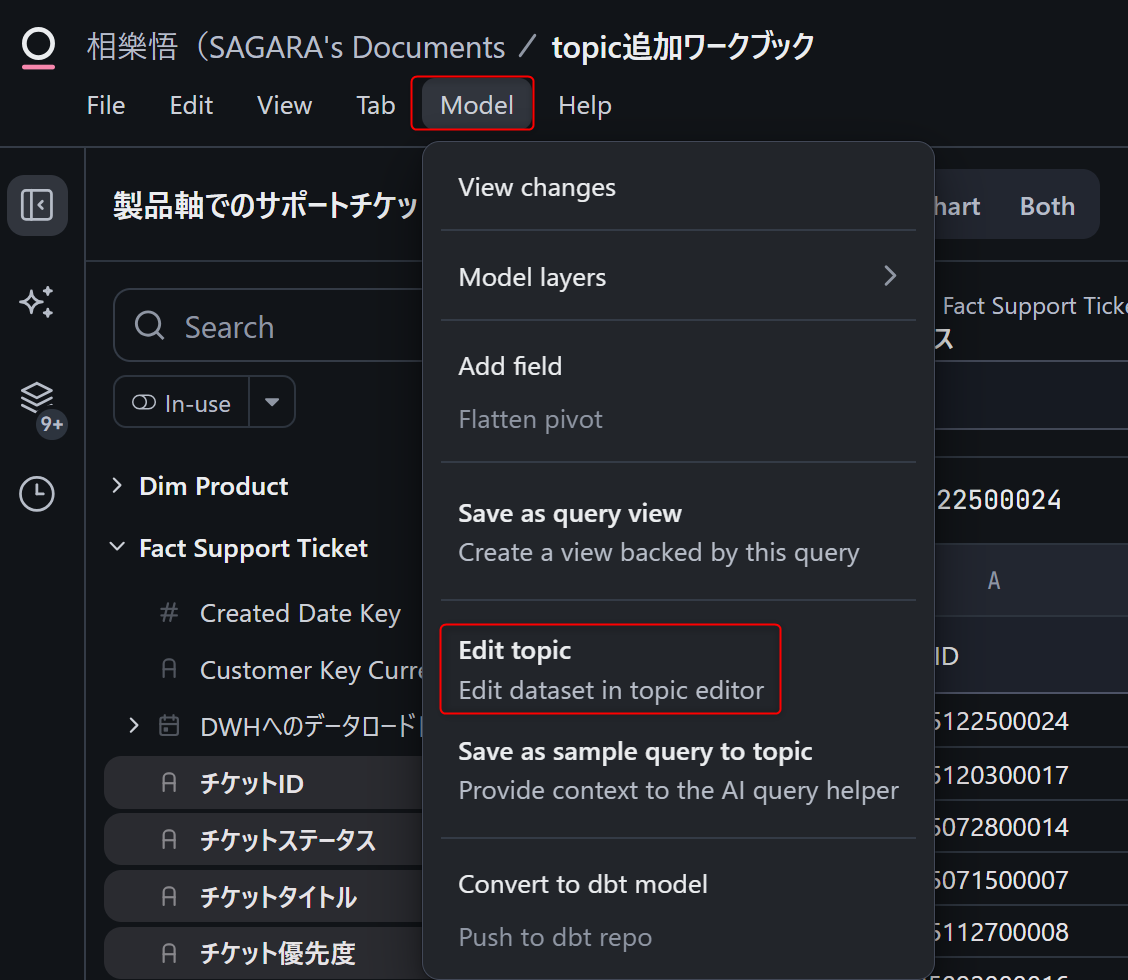Click the search magnifier icon
Image resolution: width=1128 pixels, height=980 pixels.
point(149,326)
